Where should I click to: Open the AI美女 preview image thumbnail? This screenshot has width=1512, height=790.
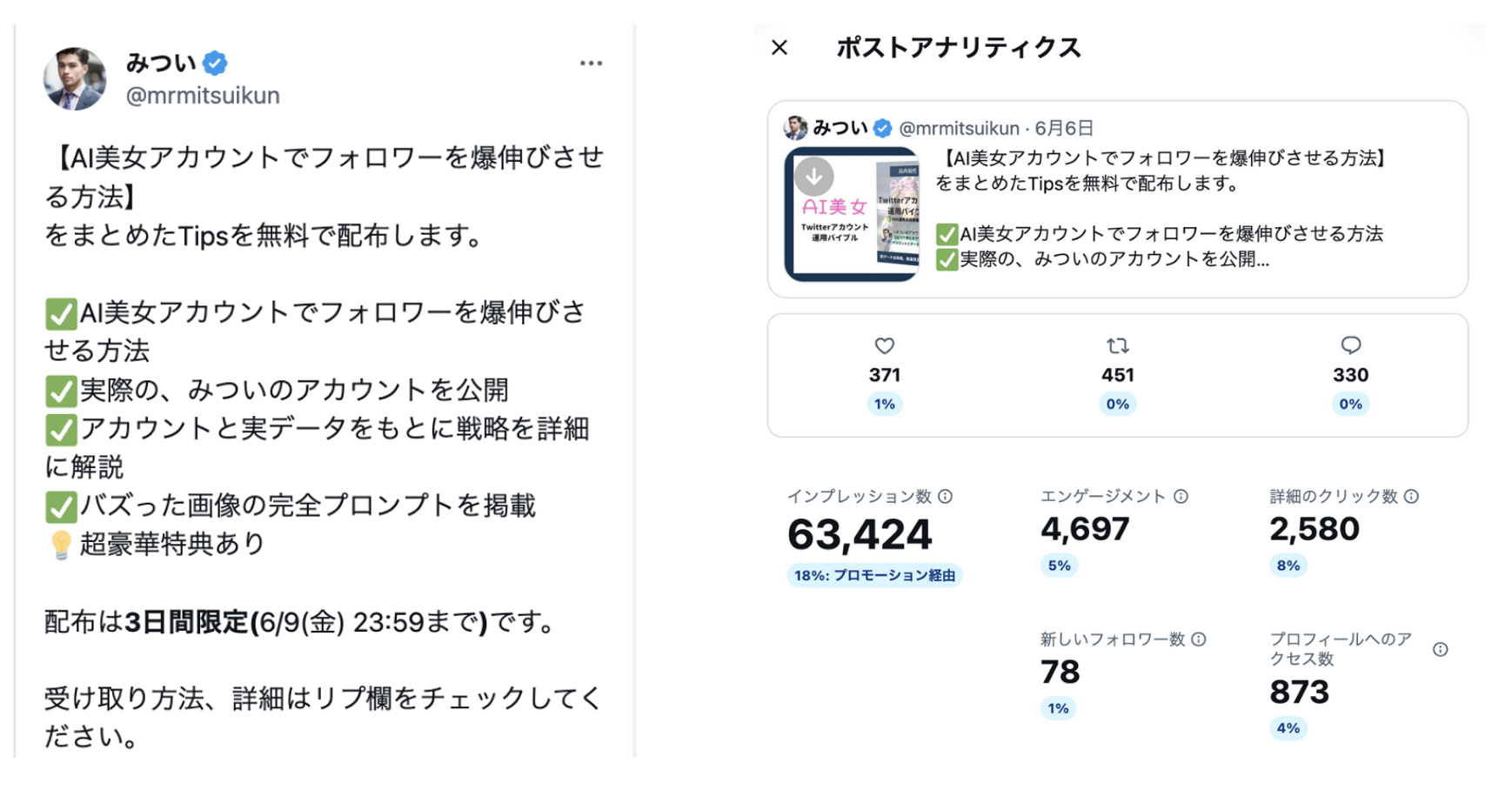852,214
